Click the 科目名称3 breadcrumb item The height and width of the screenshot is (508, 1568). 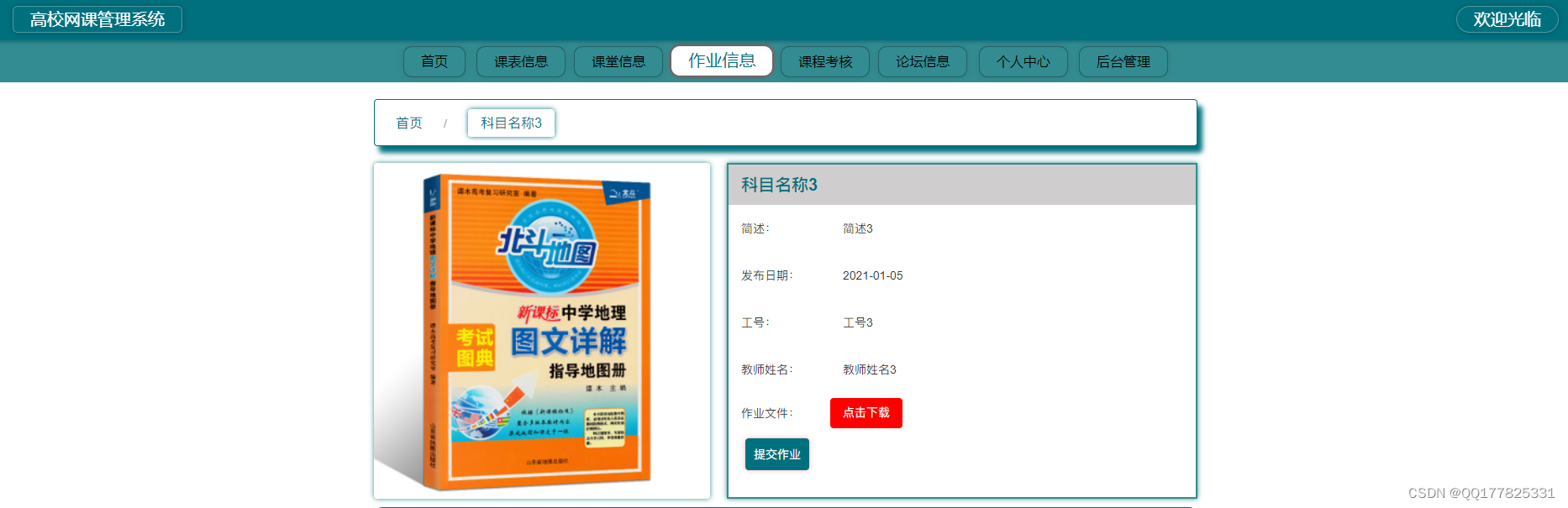[511, 123]
